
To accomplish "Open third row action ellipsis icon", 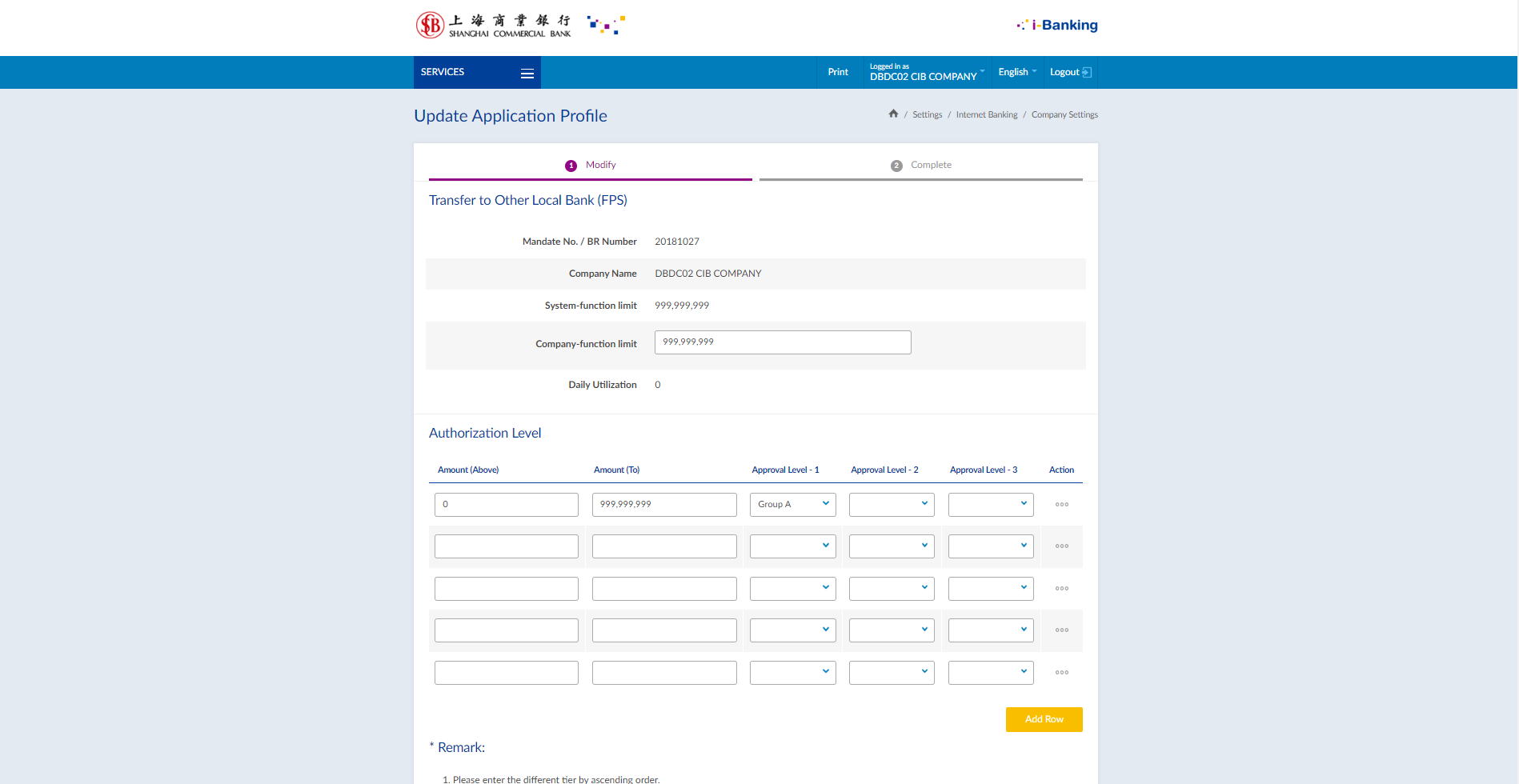I will click(x=1061, y=589).
